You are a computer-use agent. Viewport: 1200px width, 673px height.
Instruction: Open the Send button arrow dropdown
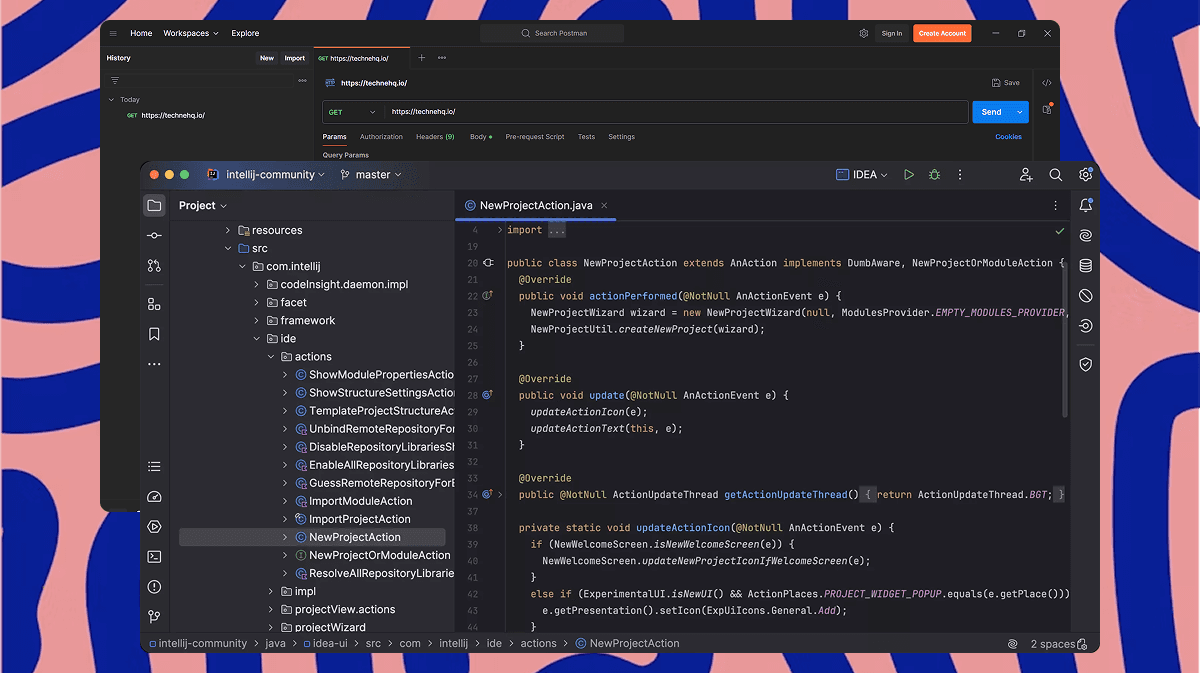point(1019,112)
